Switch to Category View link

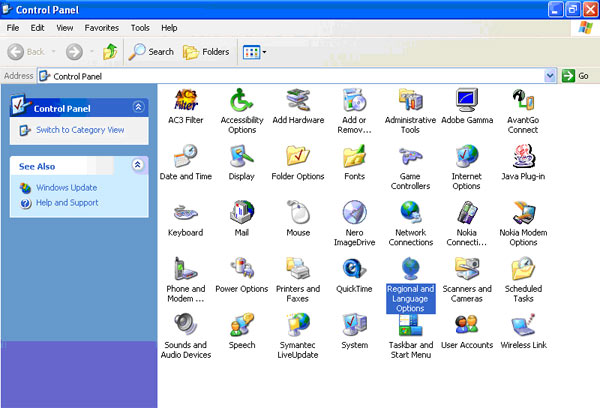80,130
